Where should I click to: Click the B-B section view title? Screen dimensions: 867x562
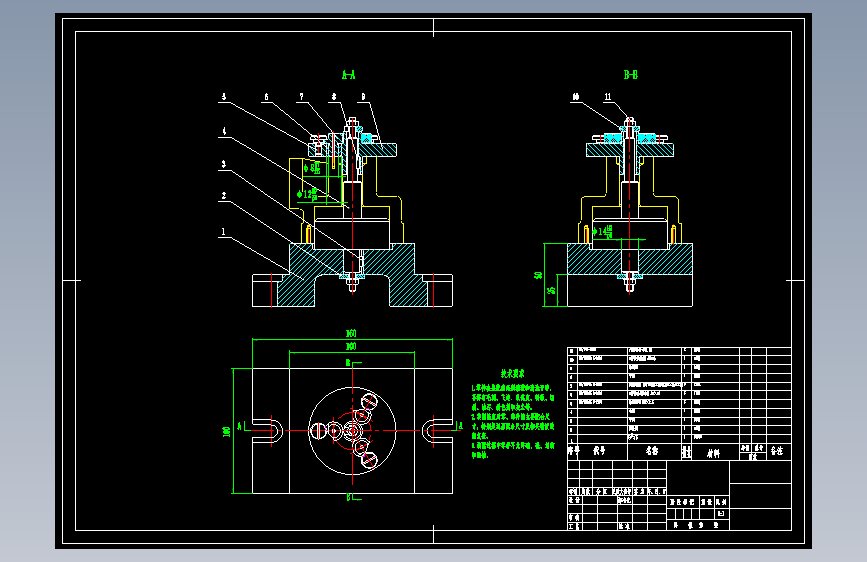630,75
